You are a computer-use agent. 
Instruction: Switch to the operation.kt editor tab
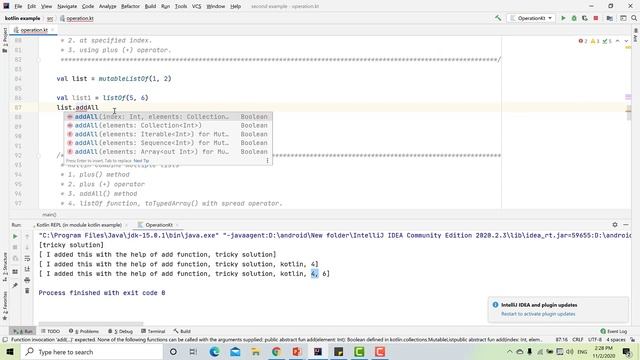(x=34, y=30)
